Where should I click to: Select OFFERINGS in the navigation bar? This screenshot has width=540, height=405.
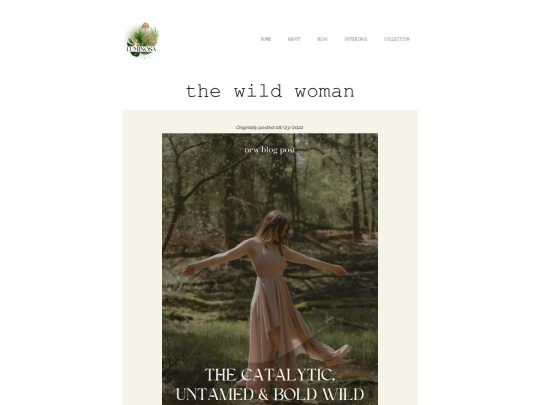[x=355, y=39]
